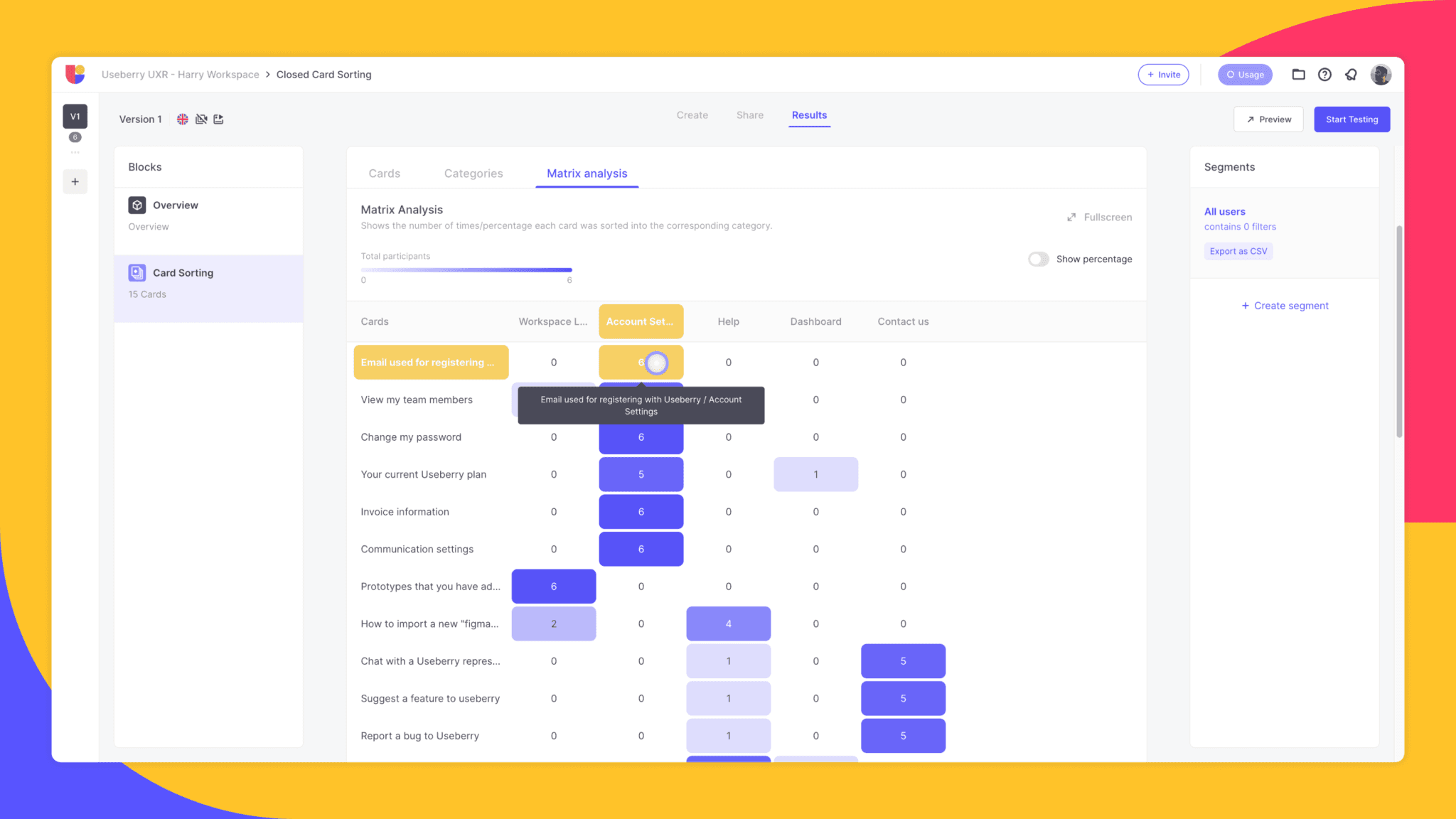The image size is (1456, 819).
Task: Switch to the Create tab
Action: tap(692, 115)
